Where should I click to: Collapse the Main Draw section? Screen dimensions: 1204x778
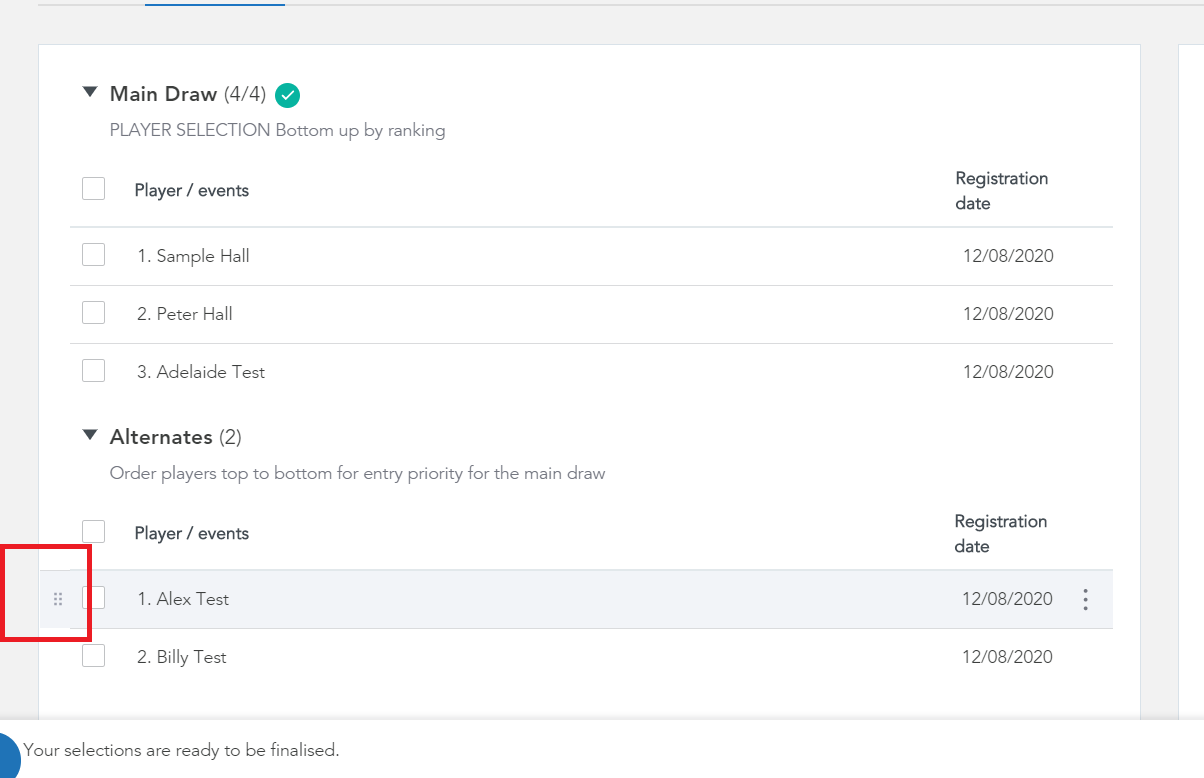[90, 92]
